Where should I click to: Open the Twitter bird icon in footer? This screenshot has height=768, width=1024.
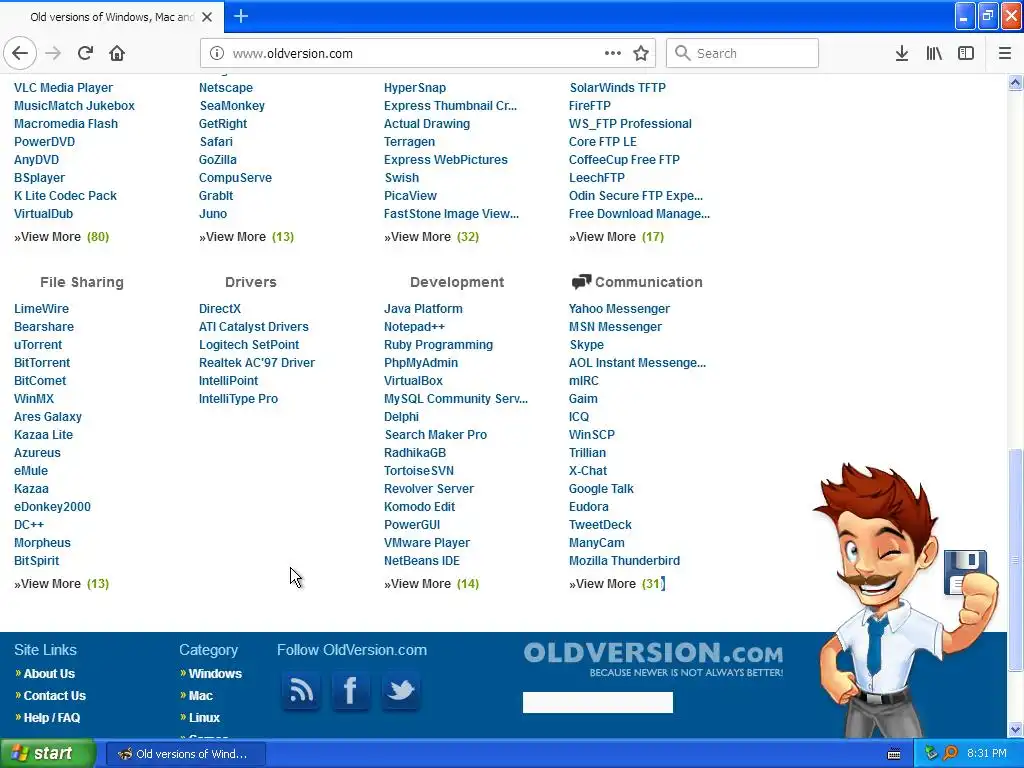(x=401, y=690)
